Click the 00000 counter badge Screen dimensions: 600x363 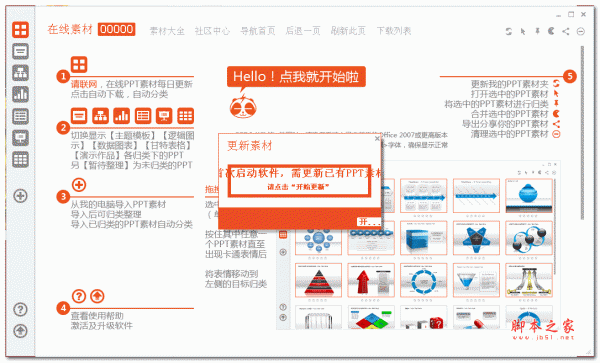(117, 29)
